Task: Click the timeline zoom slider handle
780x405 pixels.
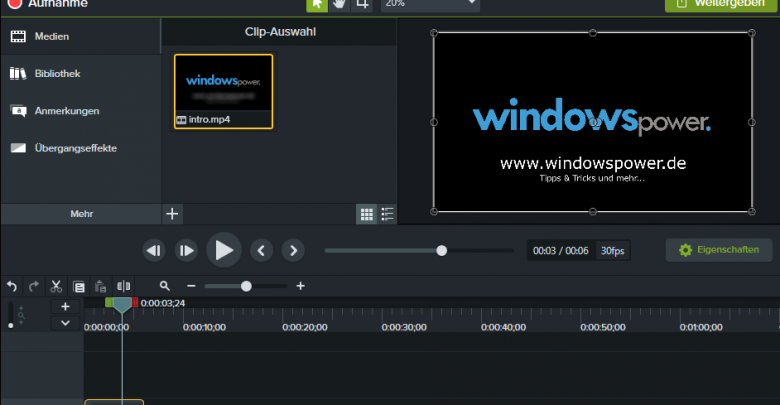Action: click(x=246, y=286)
